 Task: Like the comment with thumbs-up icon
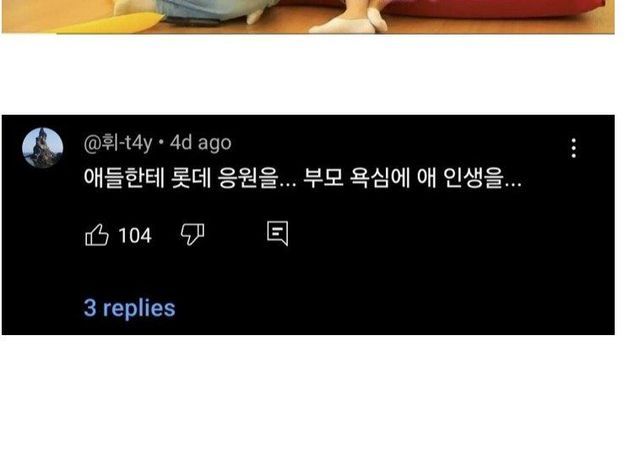[x=97, y=235]
